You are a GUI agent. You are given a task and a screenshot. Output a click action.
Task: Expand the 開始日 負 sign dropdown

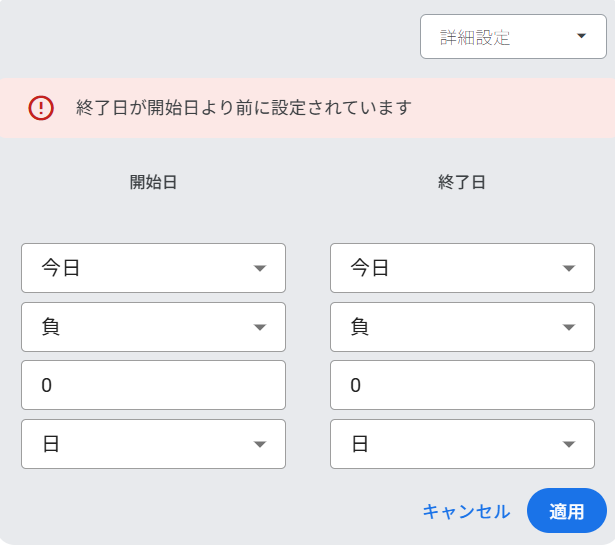[153, 327]
